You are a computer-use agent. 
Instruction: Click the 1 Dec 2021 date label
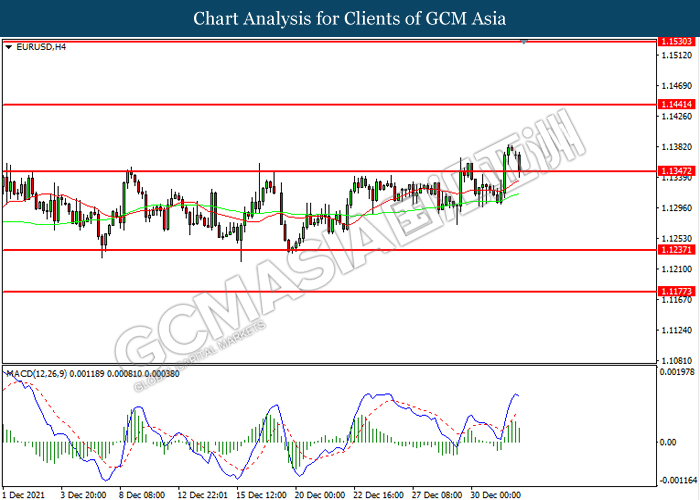[x=25, y=495]
